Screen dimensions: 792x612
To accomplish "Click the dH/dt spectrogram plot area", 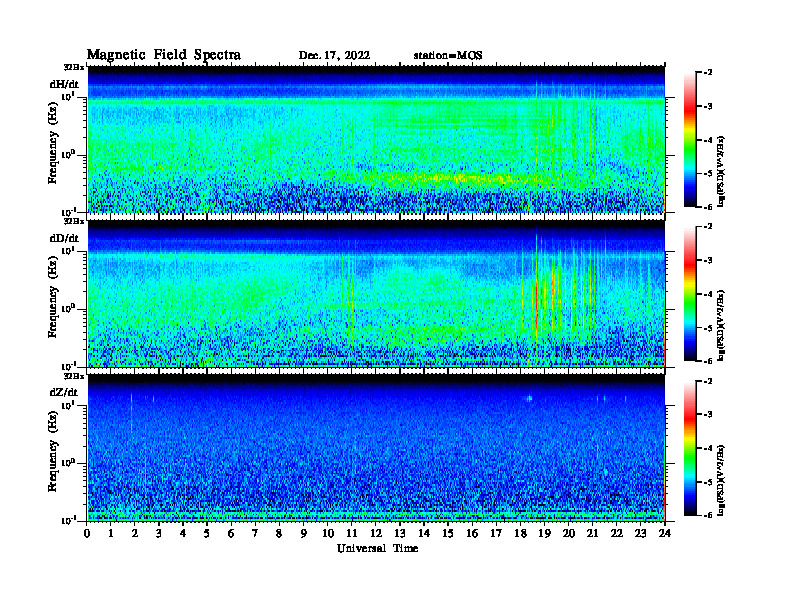I will (376, 139).
